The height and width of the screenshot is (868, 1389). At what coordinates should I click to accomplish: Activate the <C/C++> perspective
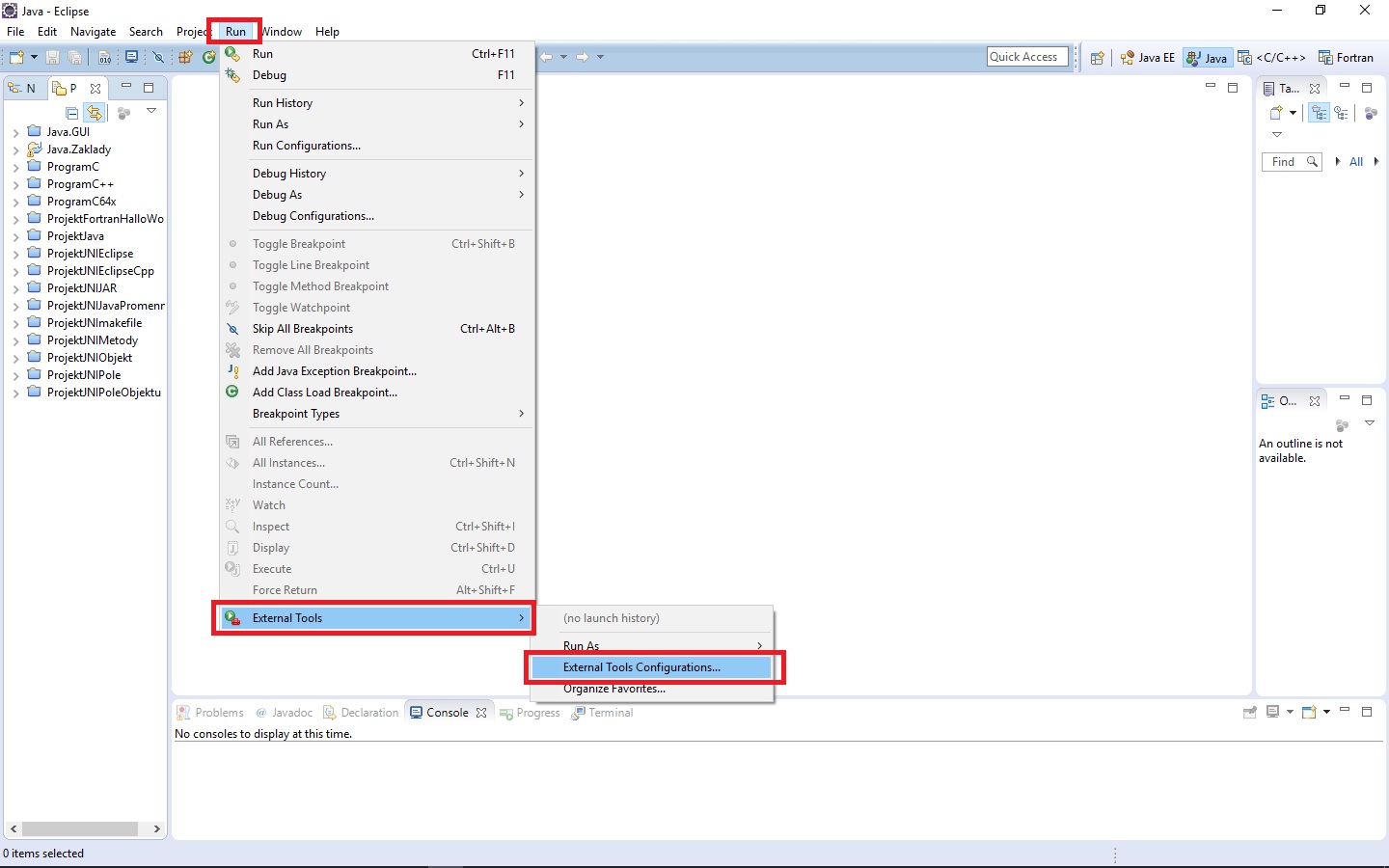pos(1271,57)
